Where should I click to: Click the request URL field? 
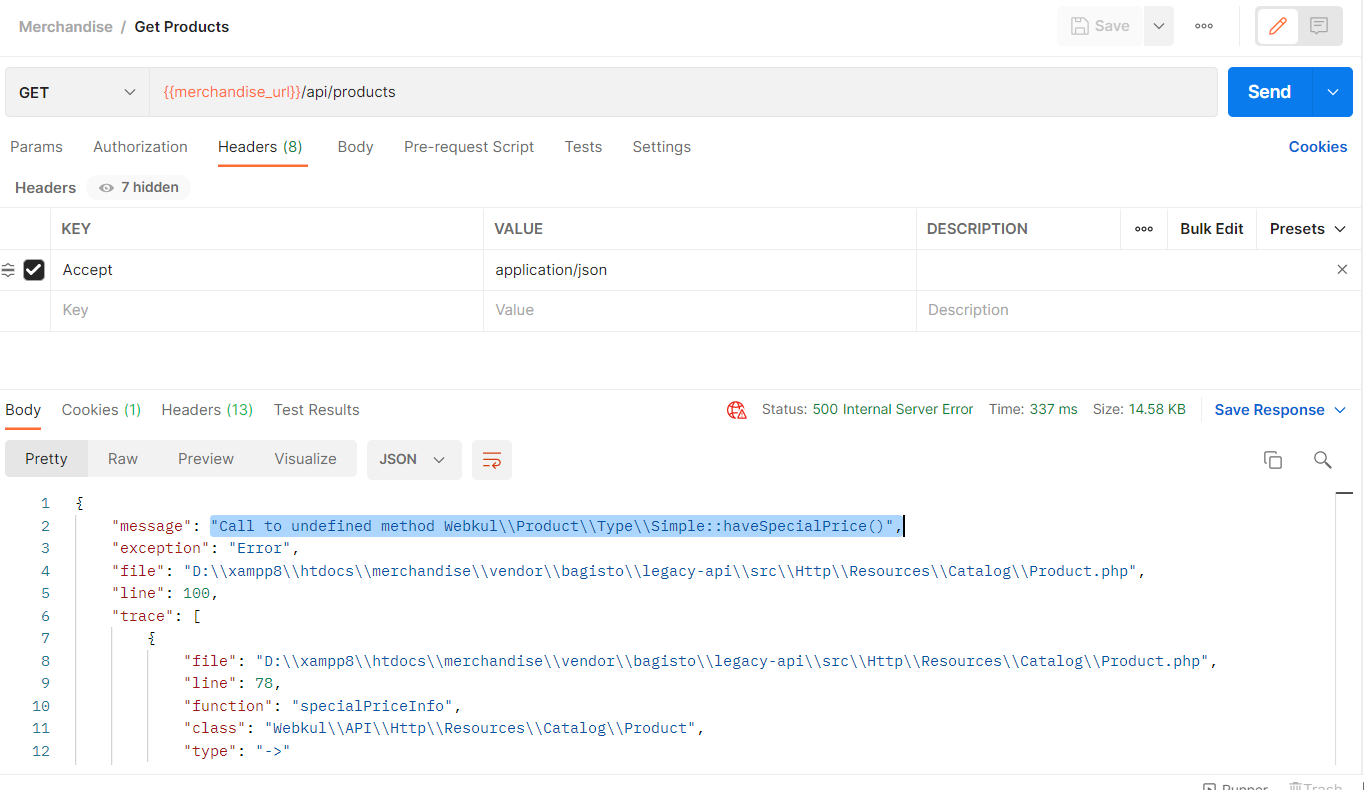click(x=683, y=92)
